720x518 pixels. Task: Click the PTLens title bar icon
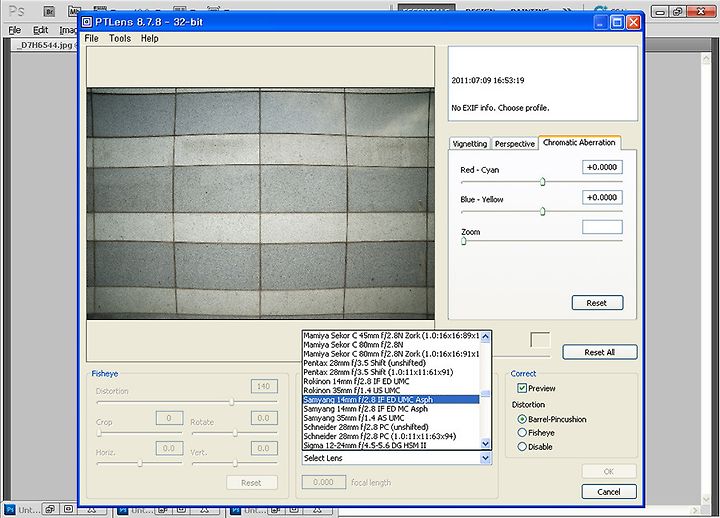click(87, 22)
